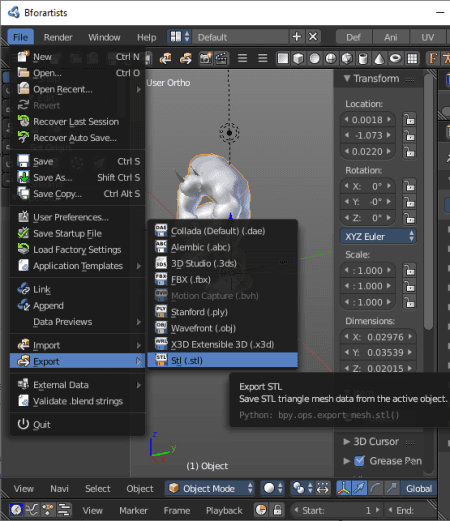The height and width of the screenshot is (521, 450).
Task: Open the viewport shading sphere dropdown
Action: (x=273, y=488)
